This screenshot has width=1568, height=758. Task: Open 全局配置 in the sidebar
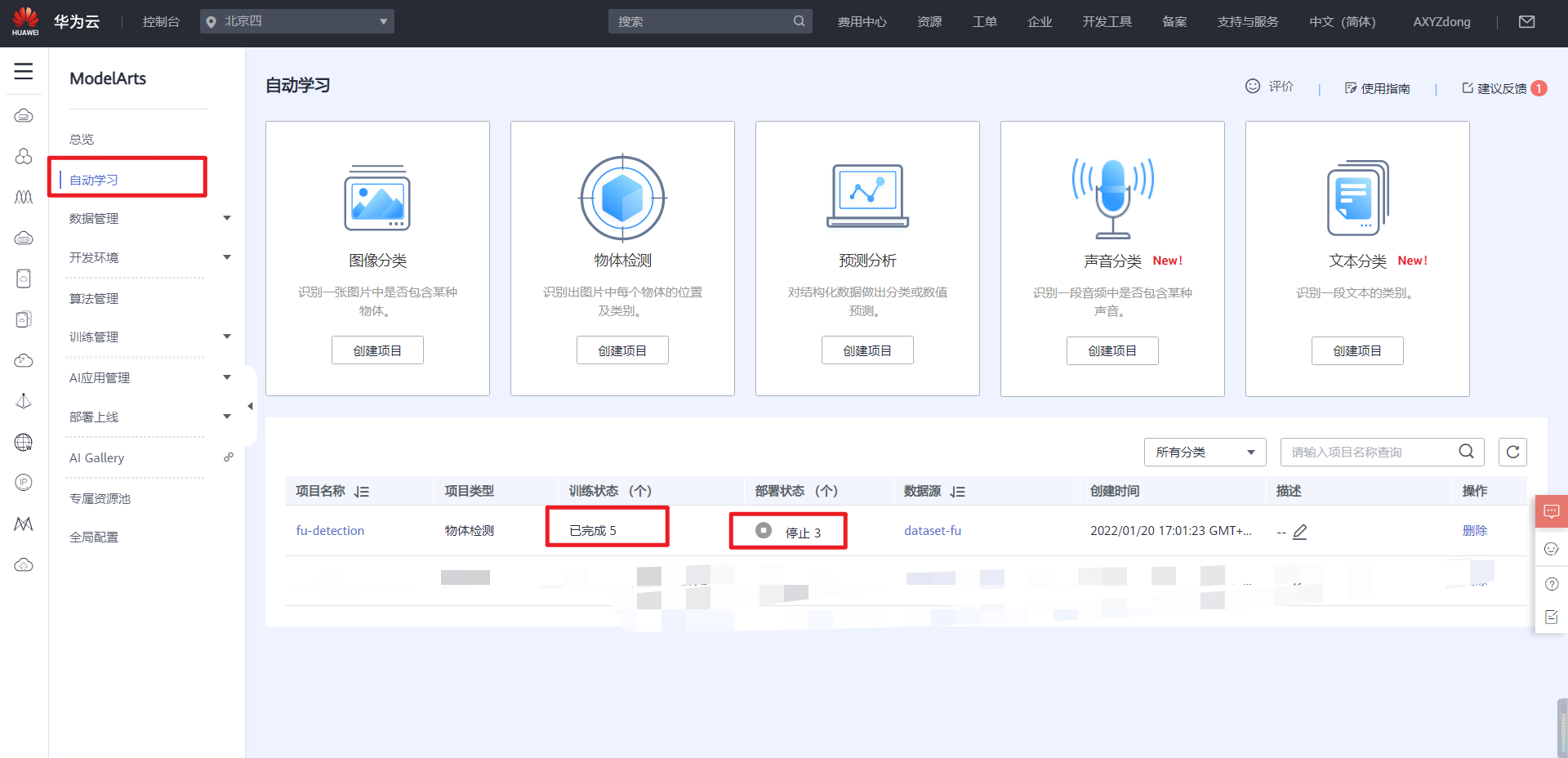point(94,537)
